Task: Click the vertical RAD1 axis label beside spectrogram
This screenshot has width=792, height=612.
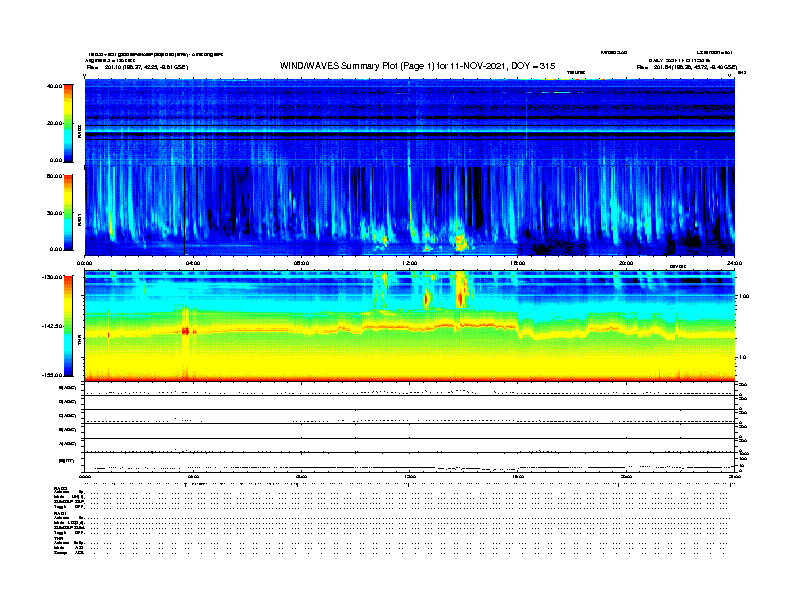Action: tap(79, 219)
